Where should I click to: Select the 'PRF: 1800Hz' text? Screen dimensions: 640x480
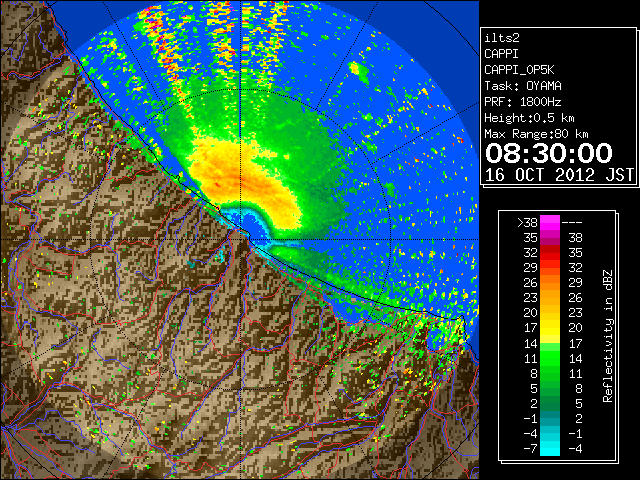pyautogui.click(x=523, y=102)
